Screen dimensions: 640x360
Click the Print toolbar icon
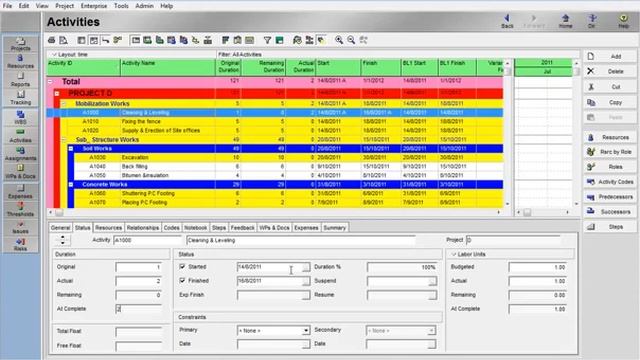[x=51, y=40]
